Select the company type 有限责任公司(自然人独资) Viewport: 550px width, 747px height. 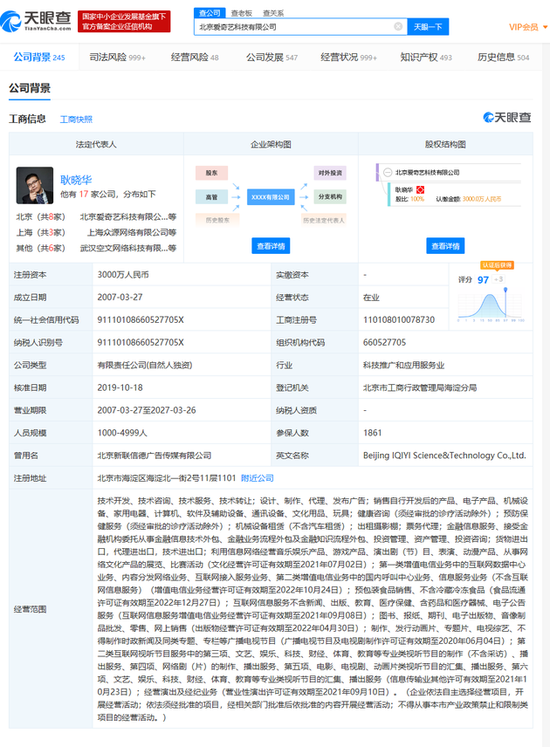tap(145, 365)
